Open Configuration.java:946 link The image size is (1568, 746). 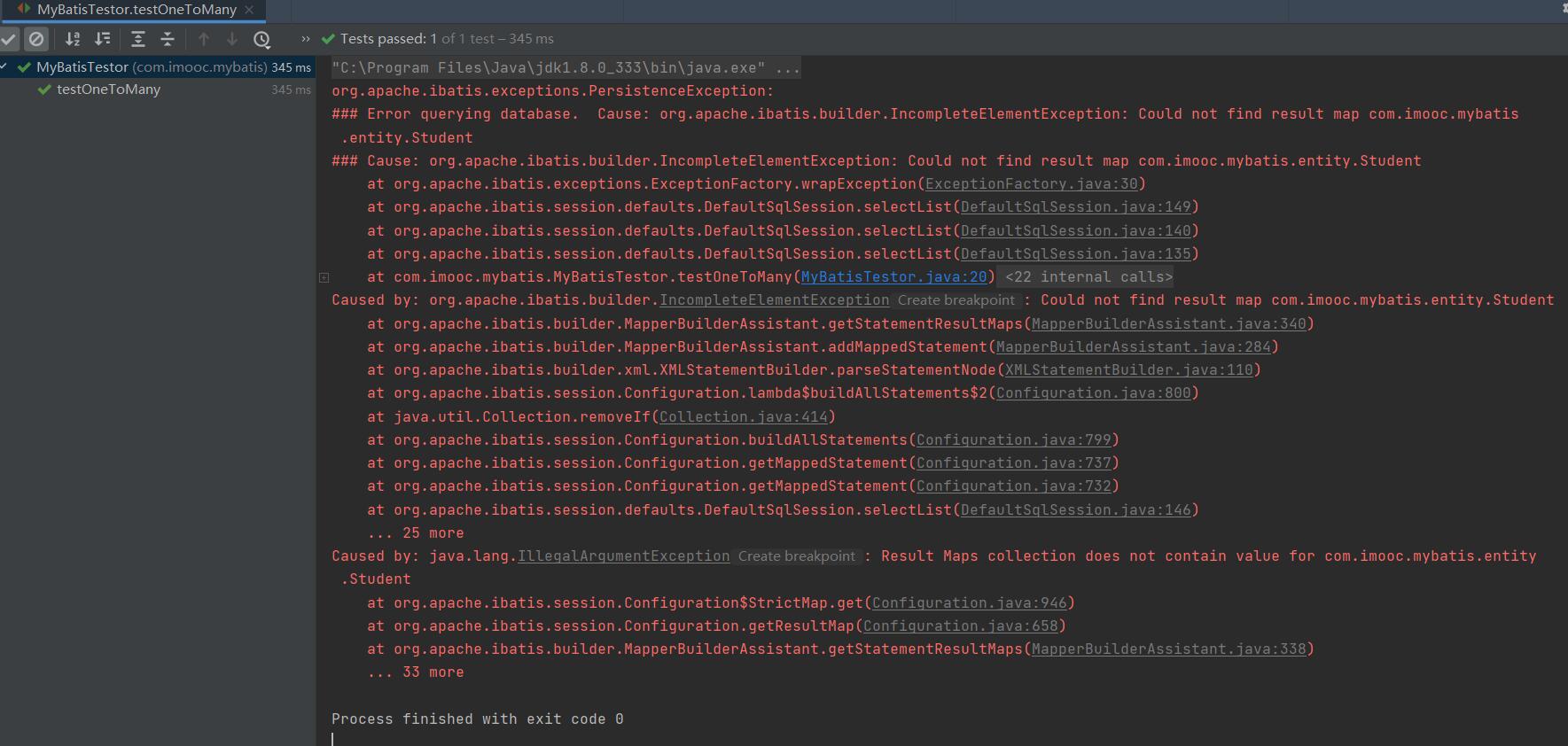pos(969,603)
